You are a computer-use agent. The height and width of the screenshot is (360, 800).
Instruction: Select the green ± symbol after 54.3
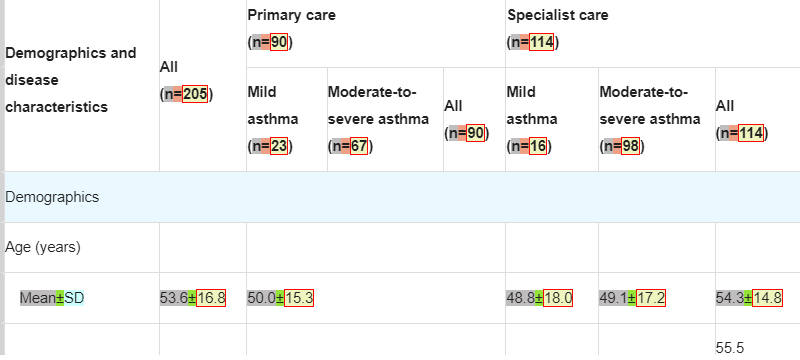[747, 298]
